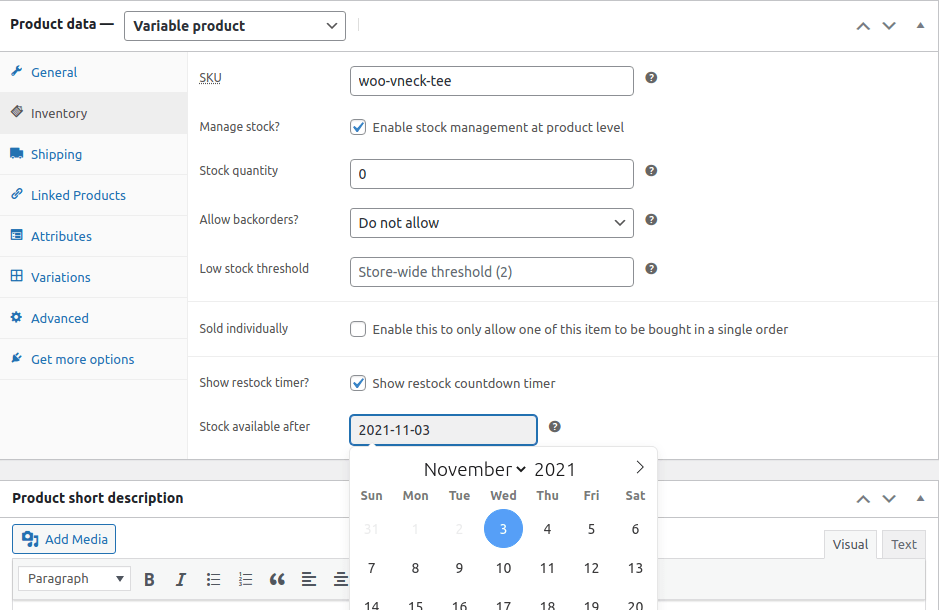Click the Stock available after help icon
The height and width of the screenshot is (610, 939).
555,427
